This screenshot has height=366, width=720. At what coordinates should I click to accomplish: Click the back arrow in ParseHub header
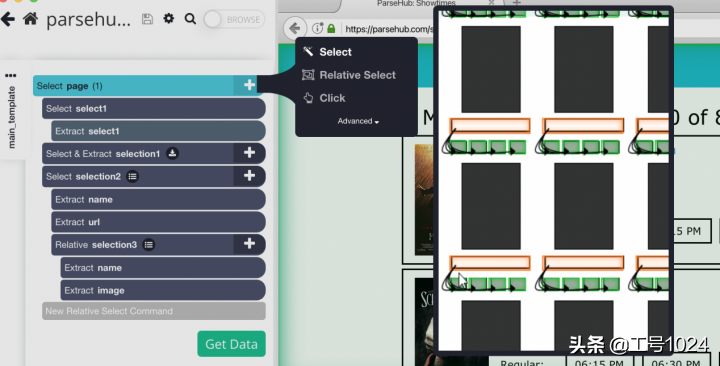click(x=8, y=19)
